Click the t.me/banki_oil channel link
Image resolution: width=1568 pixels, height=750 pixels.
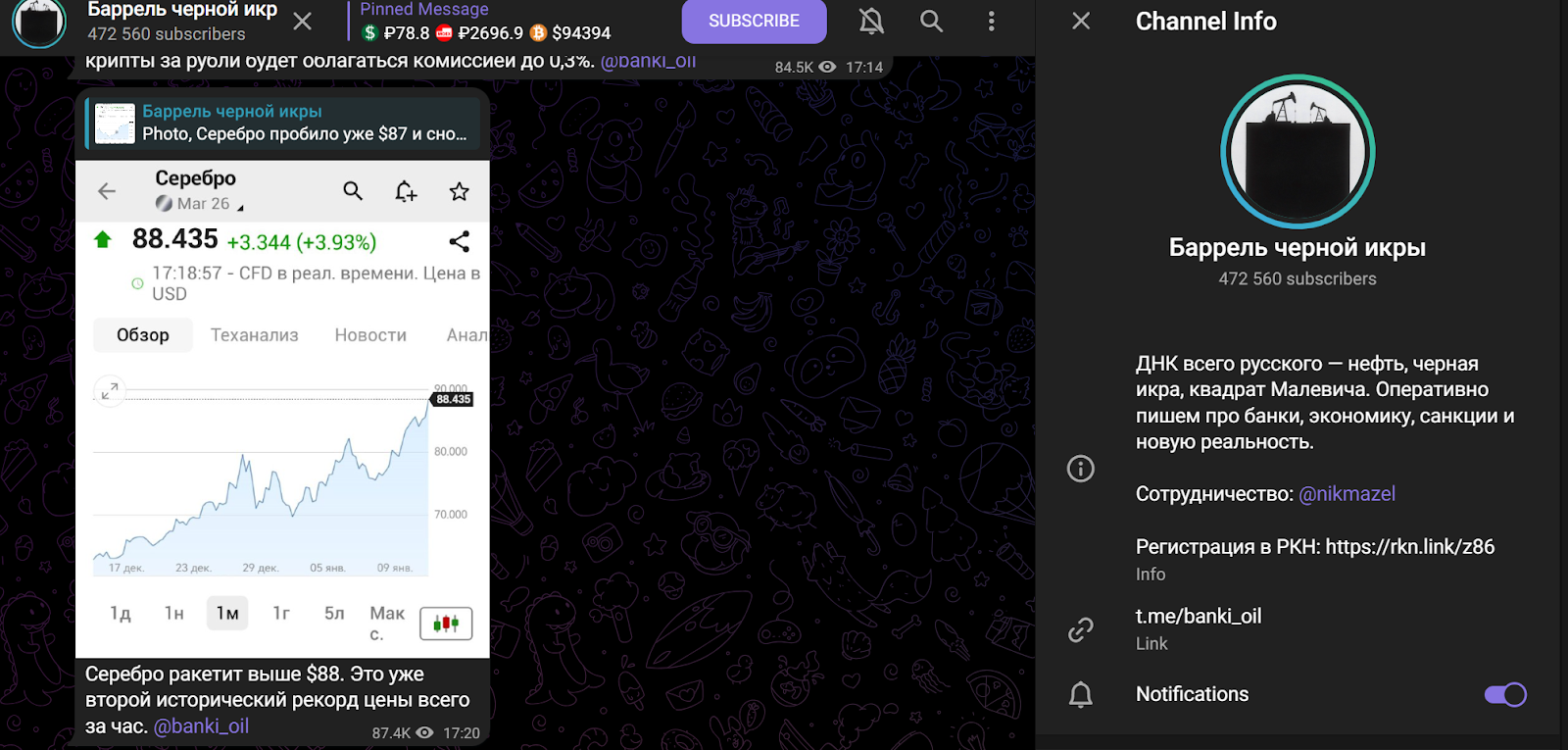click(x=1198, y=617)
